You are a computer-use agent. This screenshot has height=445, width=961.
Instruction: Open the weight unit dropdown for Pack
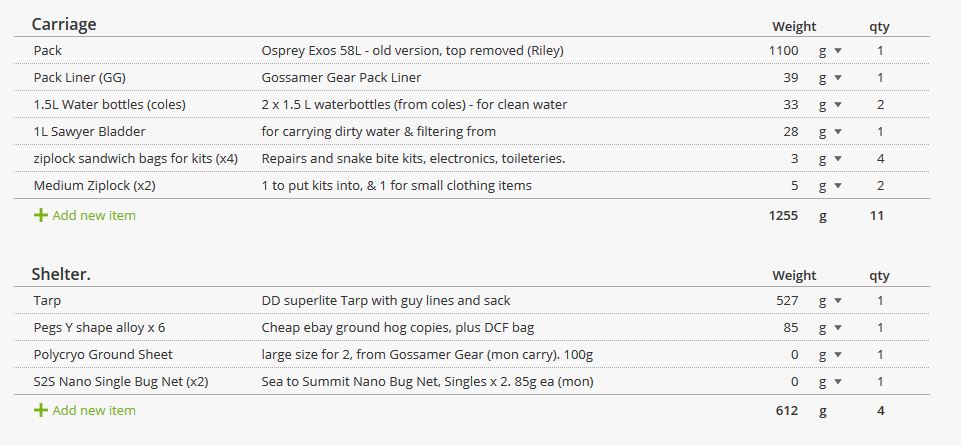tap(830, 50)
